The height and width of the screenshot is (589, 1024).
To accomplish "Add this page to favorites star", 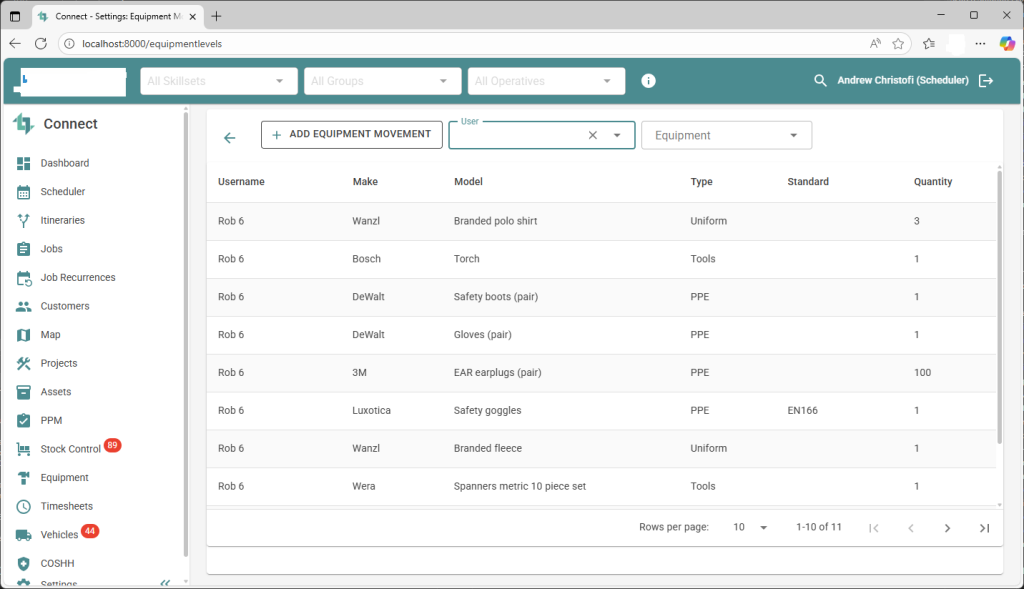I will point(898,44).
